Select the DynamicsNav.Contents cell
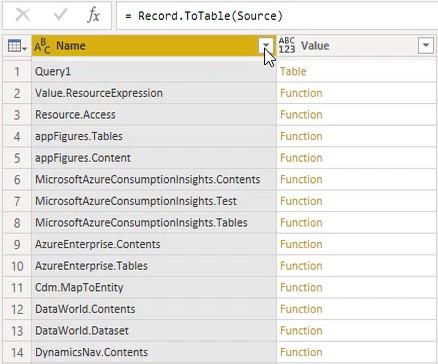Image resolution: width=438 pixels, height=364 pixels. (154, 352)
